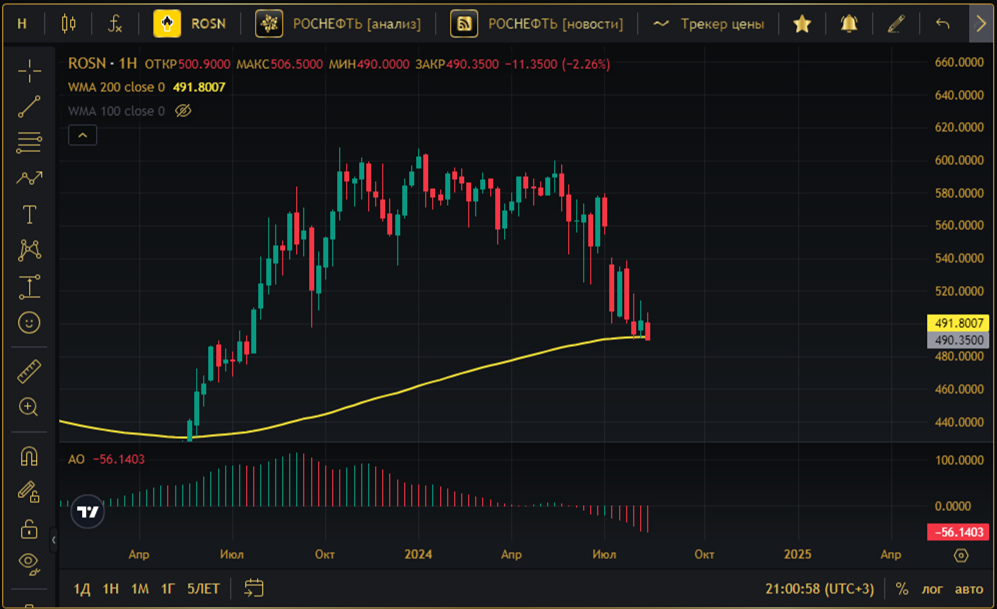Show the hidden WMA 100 indicator
Viewport: 997px width, 609px height.
183,111
